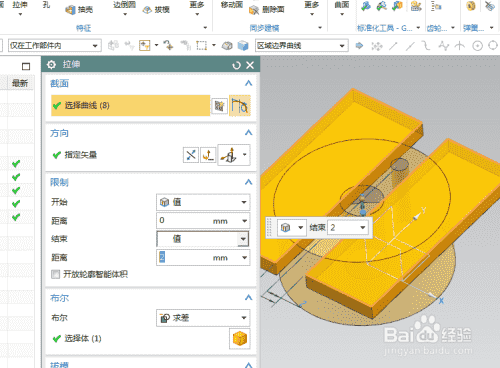Click the sketch section icon beside 选择曲线
This screenshot has height=368, width=500.
[219, 106]
